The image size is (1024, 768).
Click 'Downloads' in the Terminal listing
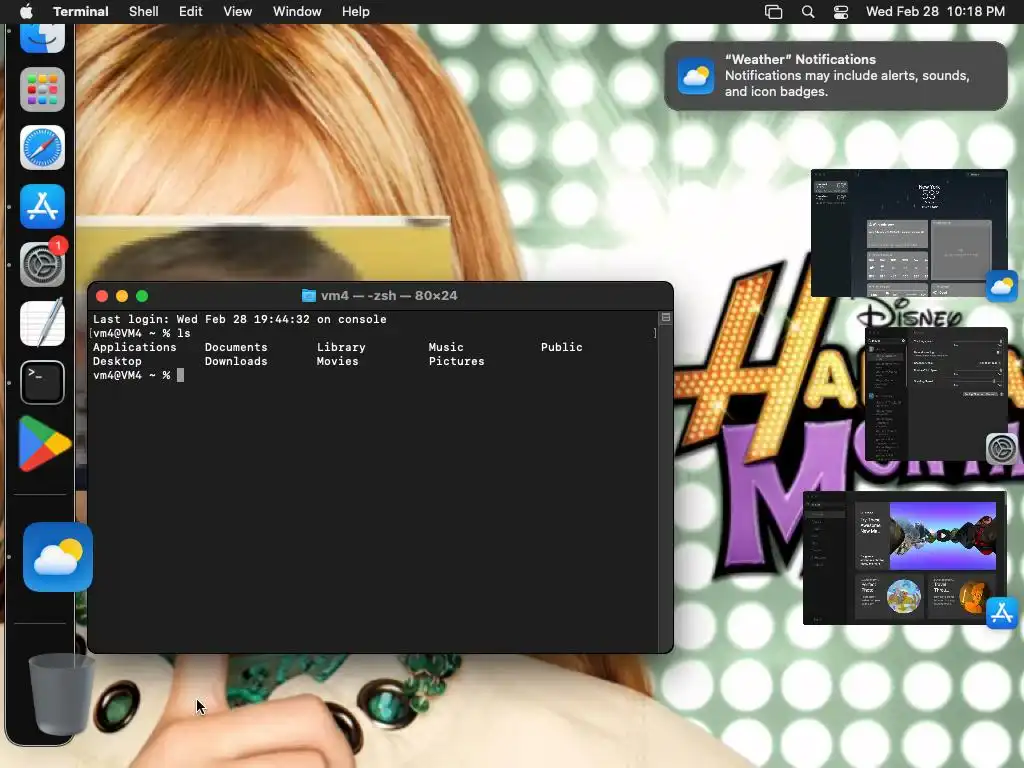pyautogui.click(x=236, y=361)
